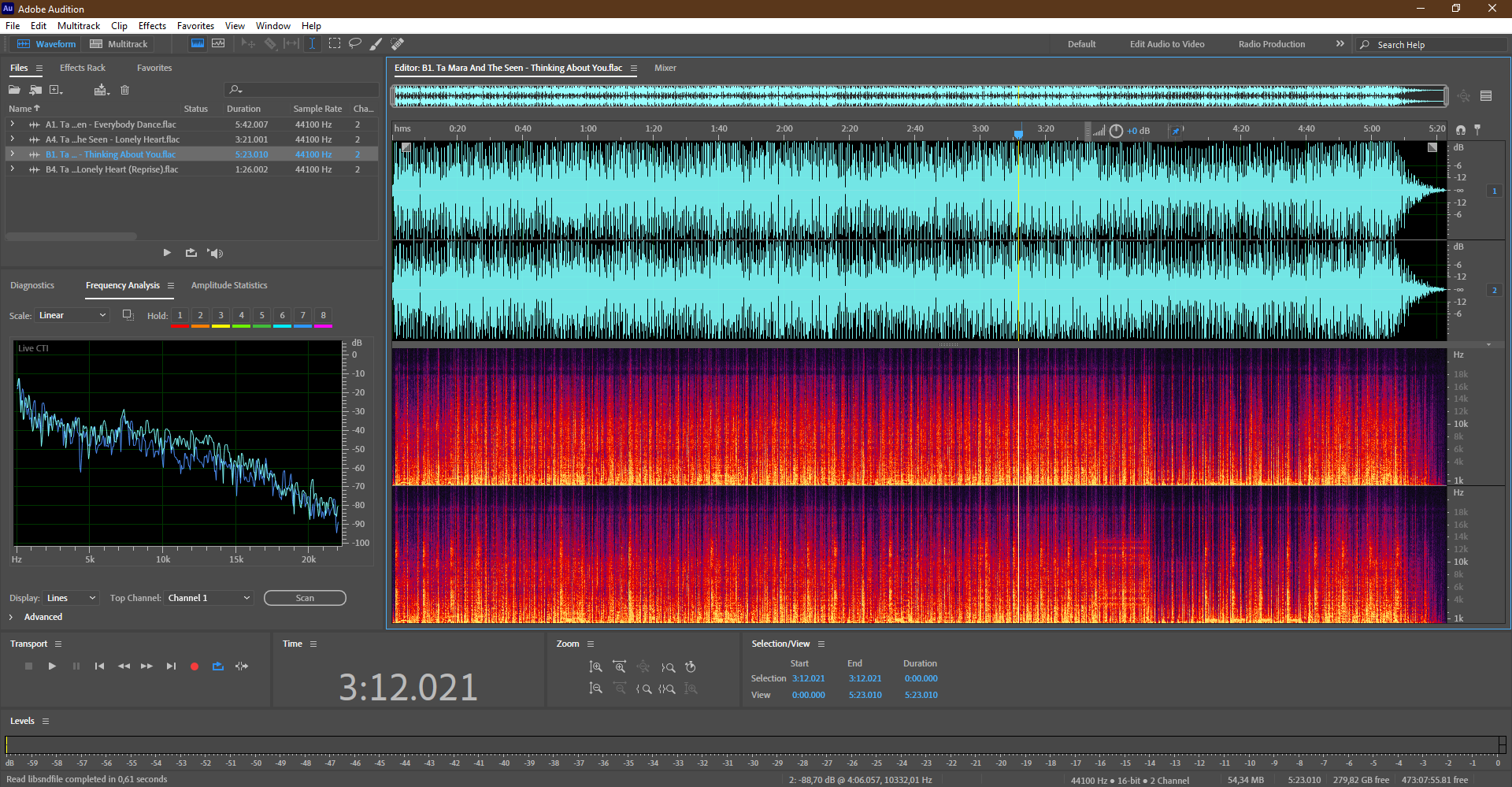
Task: Click the Files panel search field
Action: tap(301, 90)
